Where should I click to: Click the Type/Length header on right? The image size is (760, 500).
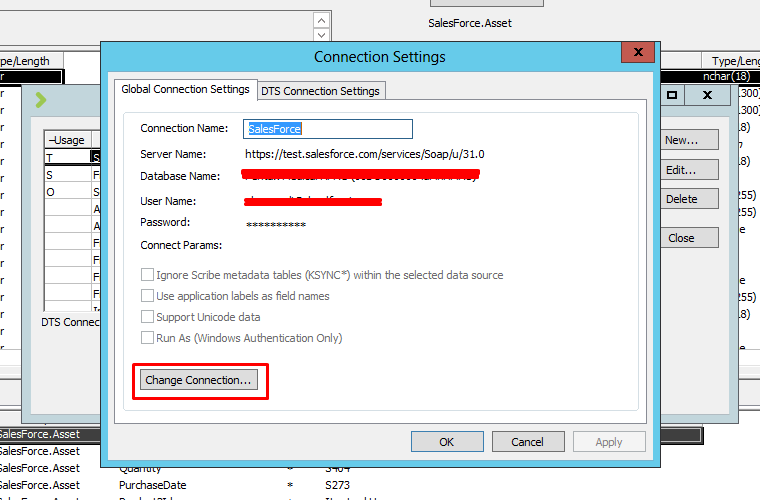pos(732,61)
